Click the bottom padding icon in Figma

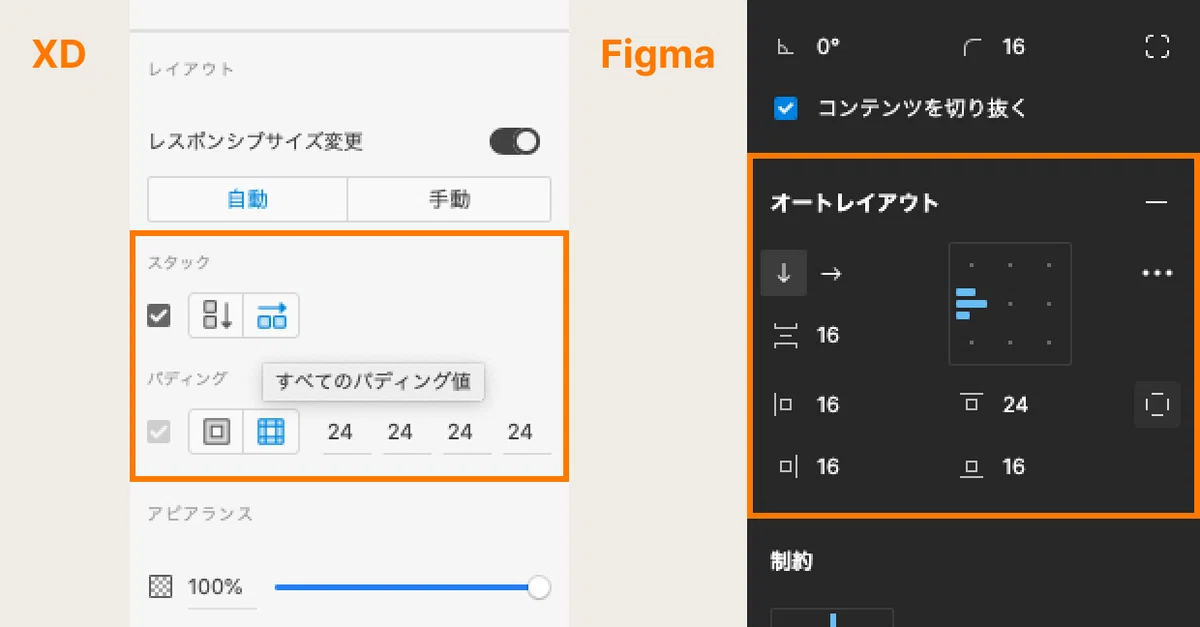tap(971, 468)
